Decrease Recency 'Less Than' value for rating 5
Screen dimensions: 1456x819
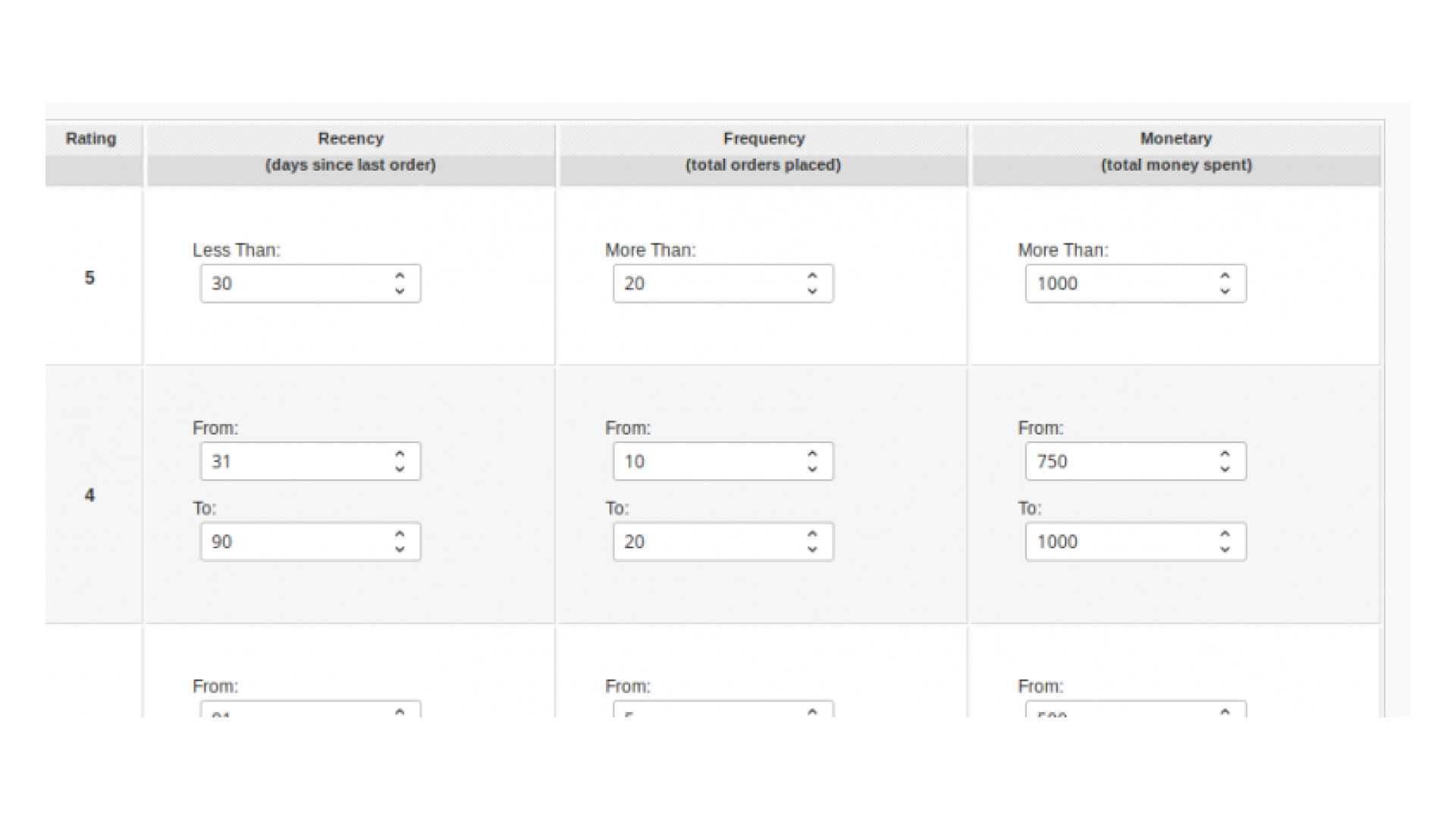coord(400,291)
